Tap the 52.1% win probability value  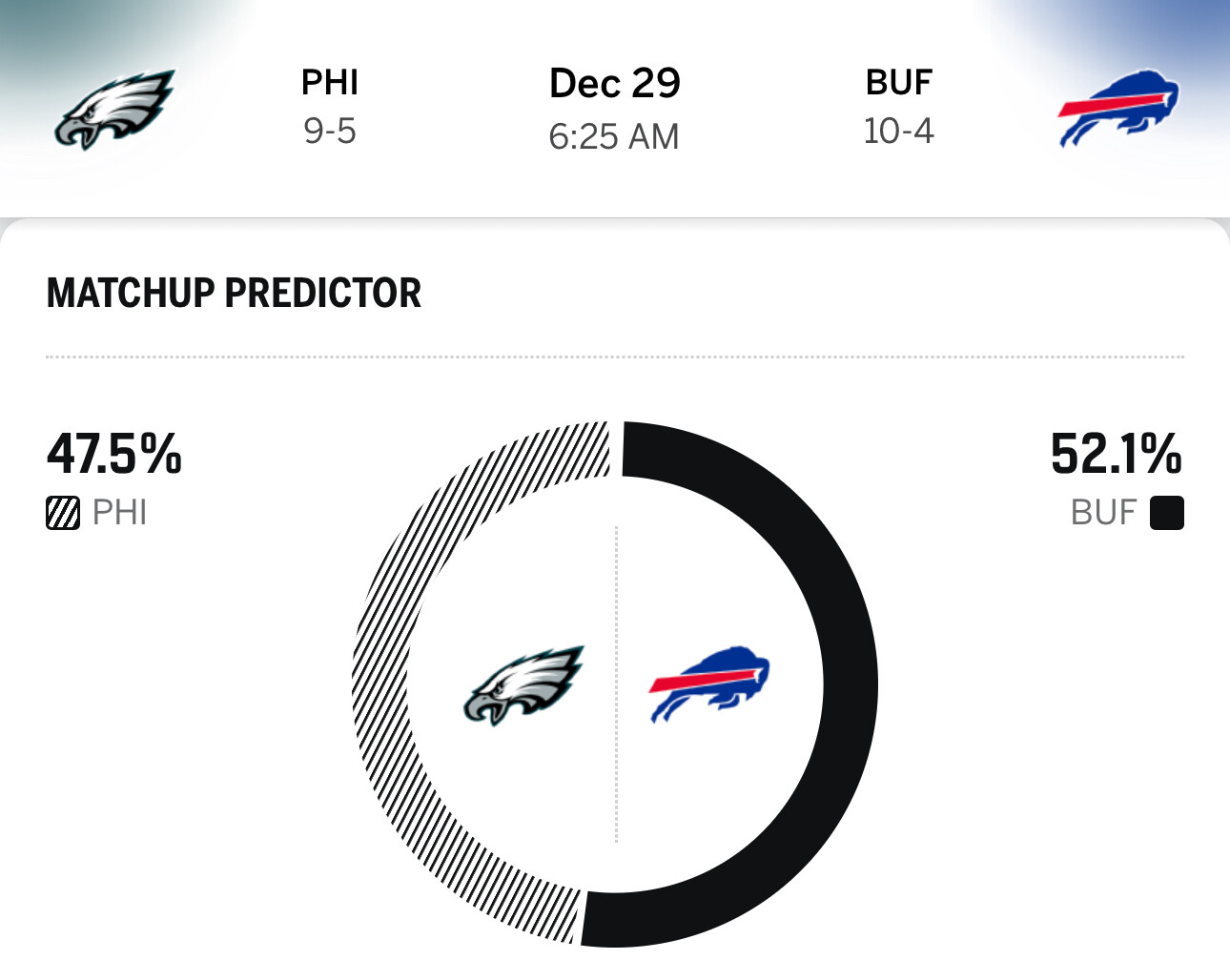[x=1116, y=453]
